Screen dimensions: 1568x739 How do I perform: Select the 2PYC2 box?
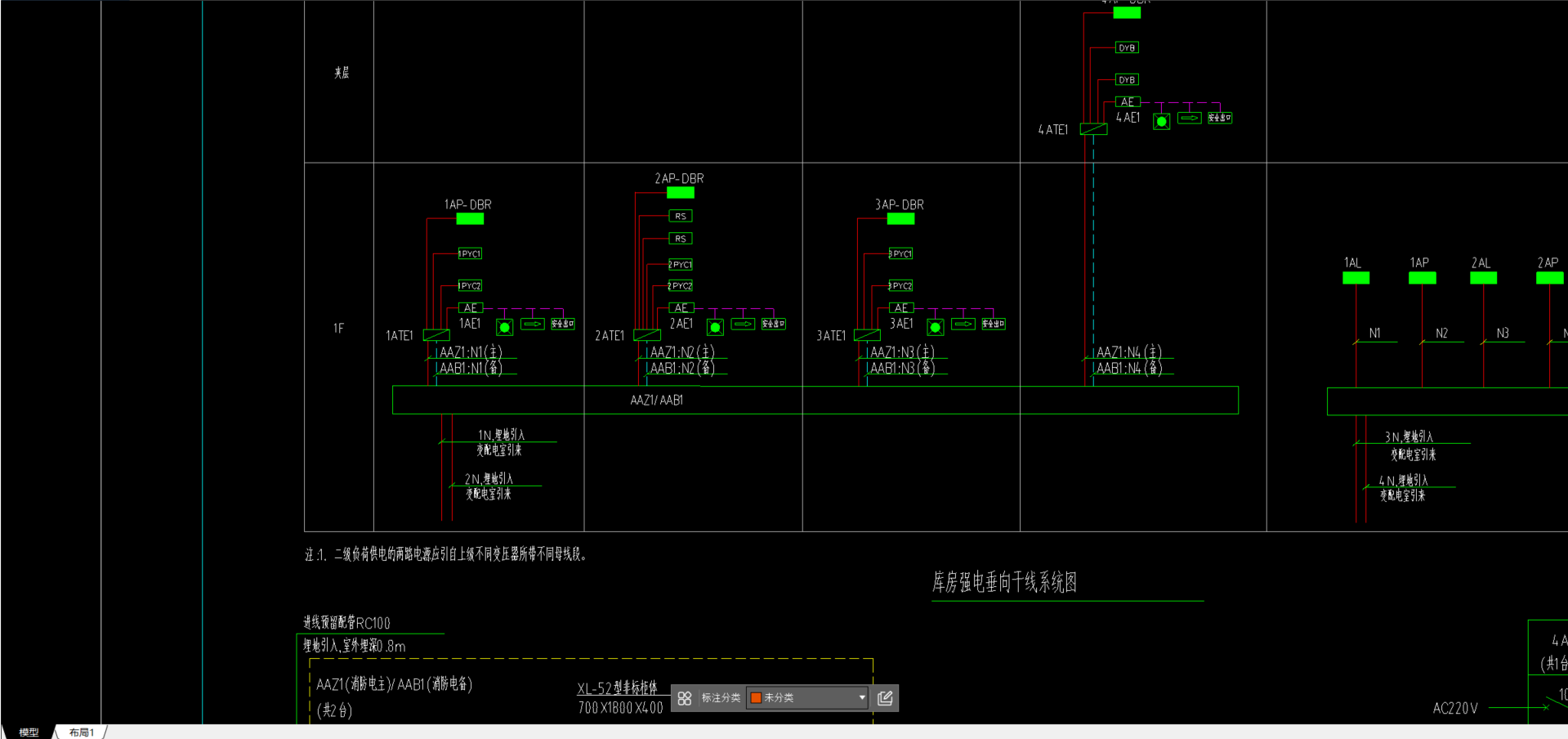coord(681,286)
